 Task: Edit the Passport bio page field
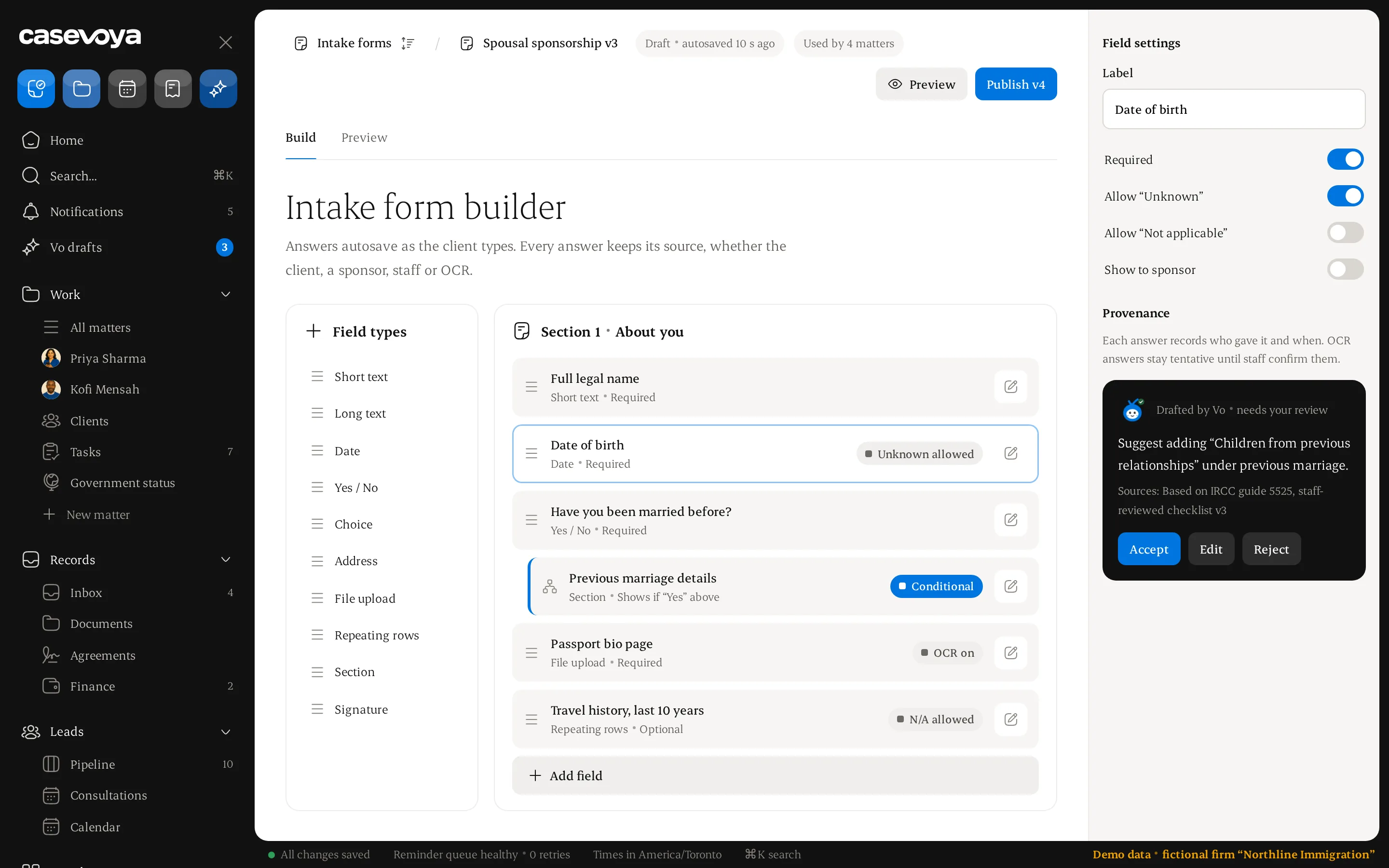click(x=1011, y=653)
